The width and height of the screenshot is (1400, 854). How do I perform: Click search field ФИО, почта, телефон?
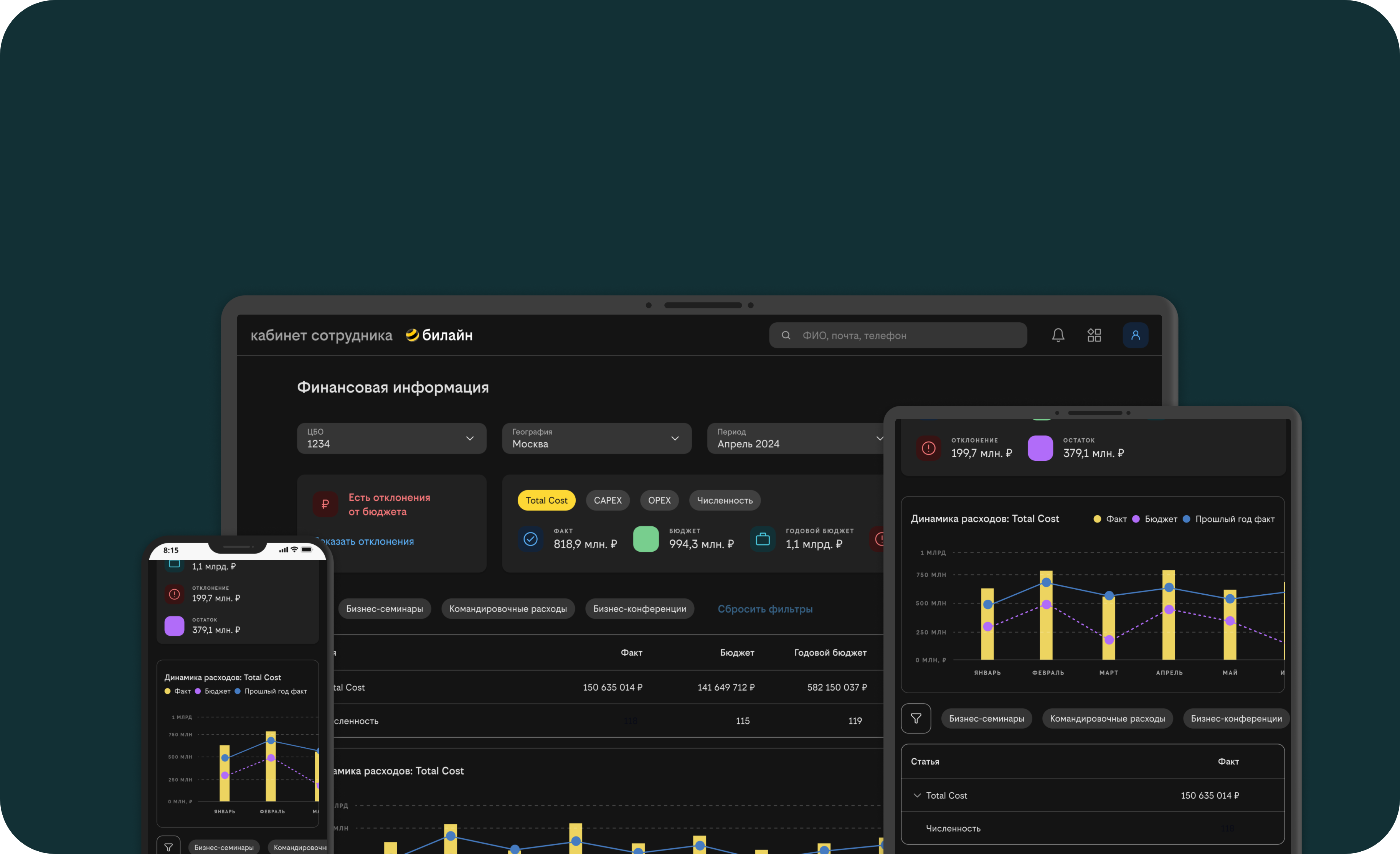tap(898, 335)
